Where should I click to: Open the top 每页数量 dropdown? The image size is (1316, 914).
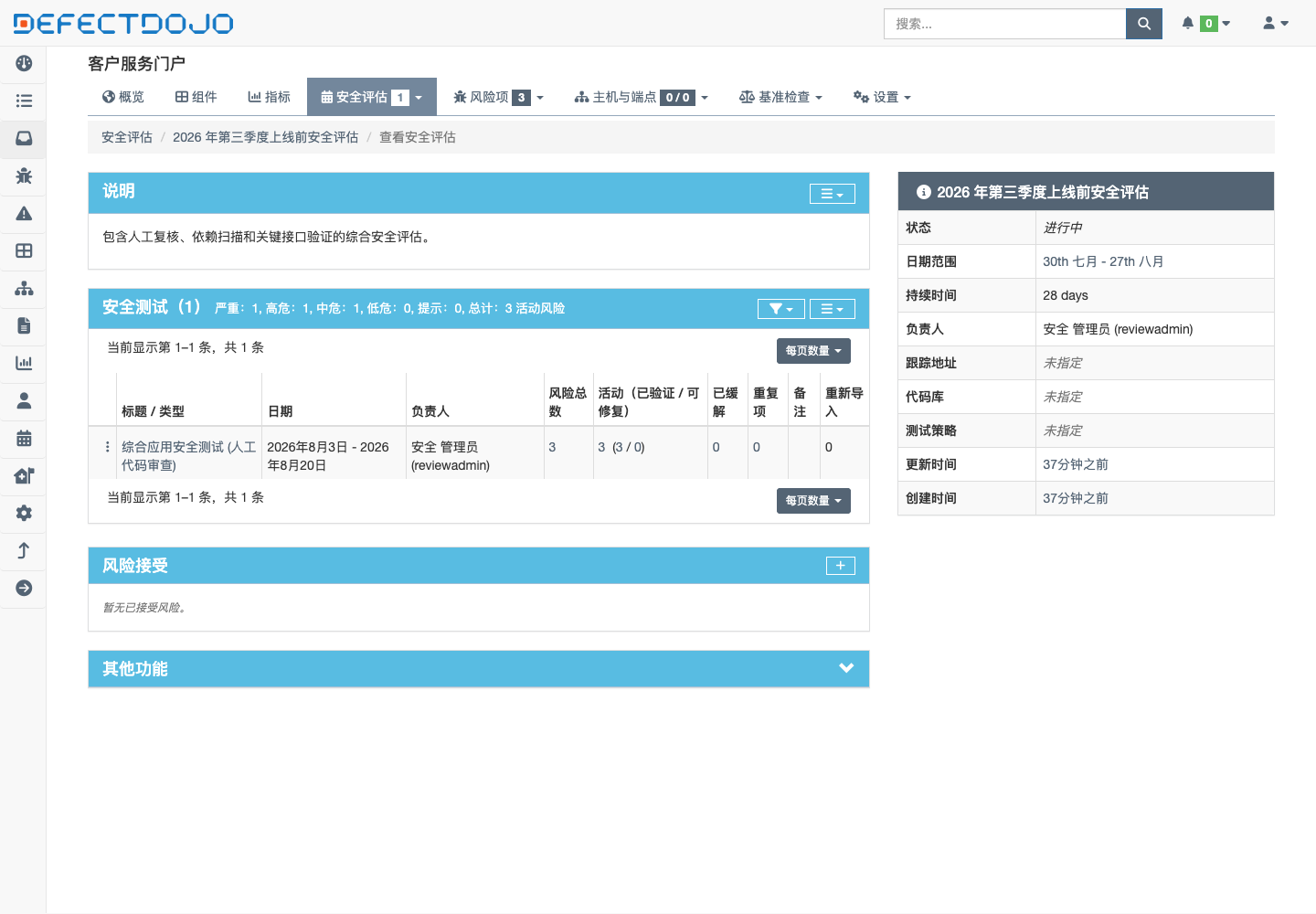(x=813, y=351)
